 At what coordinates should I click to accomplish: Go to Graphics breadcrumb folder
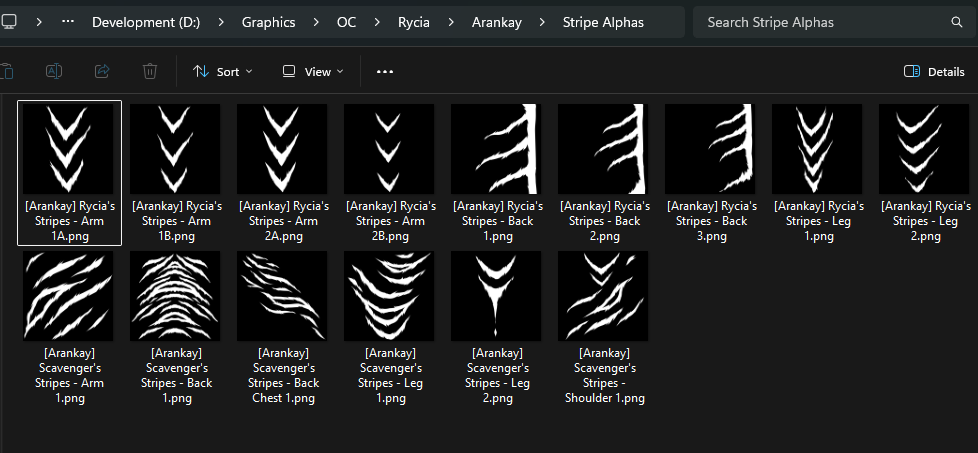269,22
